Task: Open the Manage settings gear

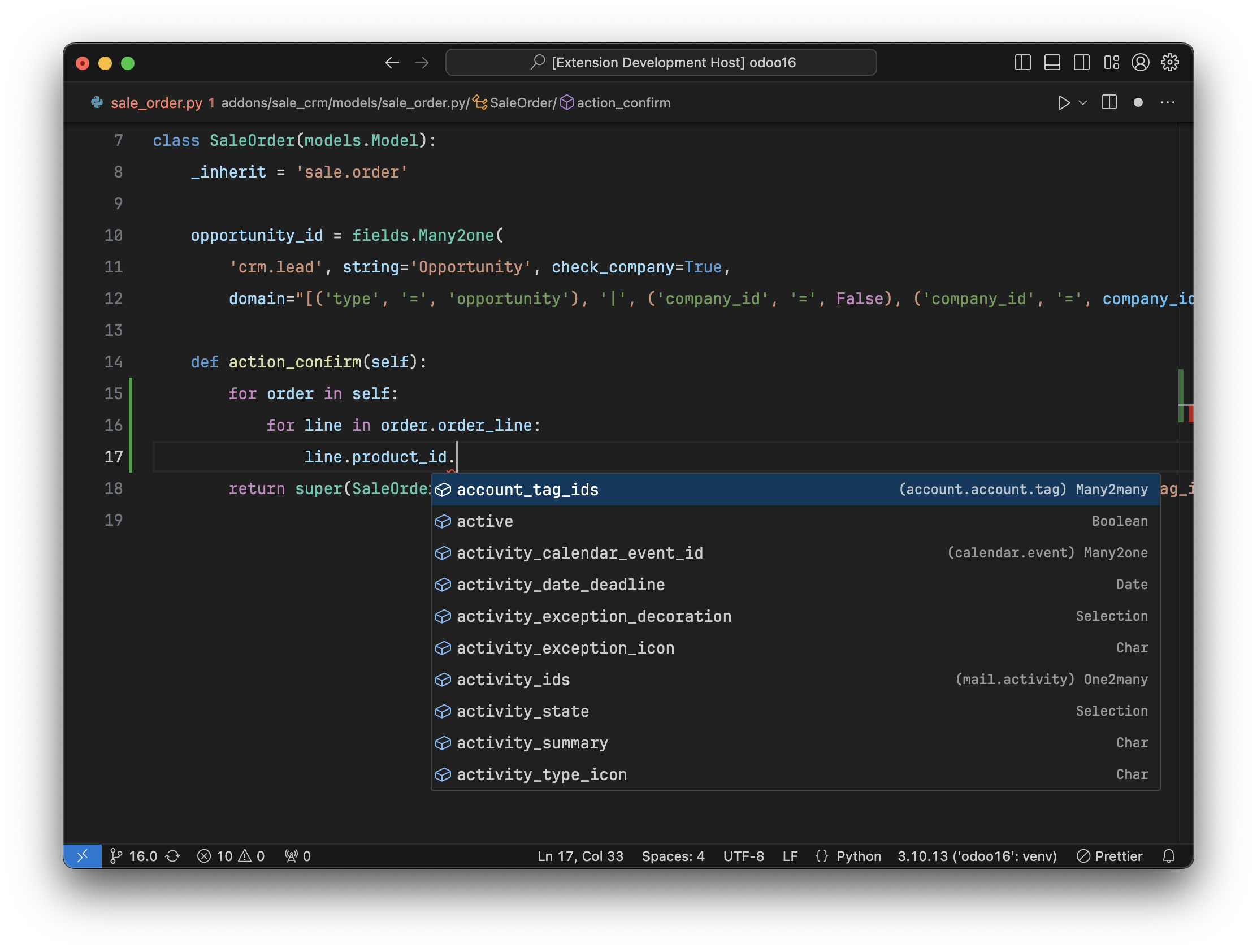Action: click(x=1169, y=63)
